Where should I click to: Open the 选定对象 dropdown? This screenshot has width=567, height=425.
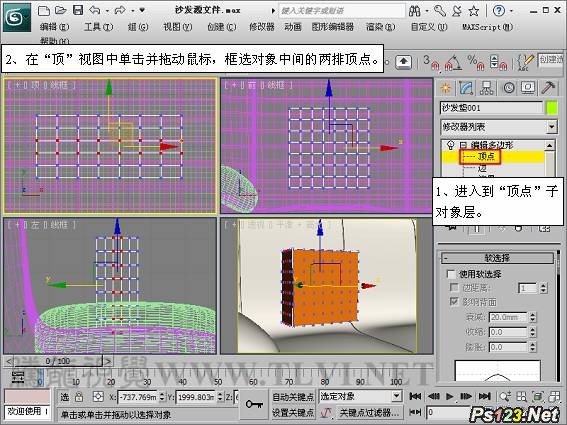click(361, 397)
